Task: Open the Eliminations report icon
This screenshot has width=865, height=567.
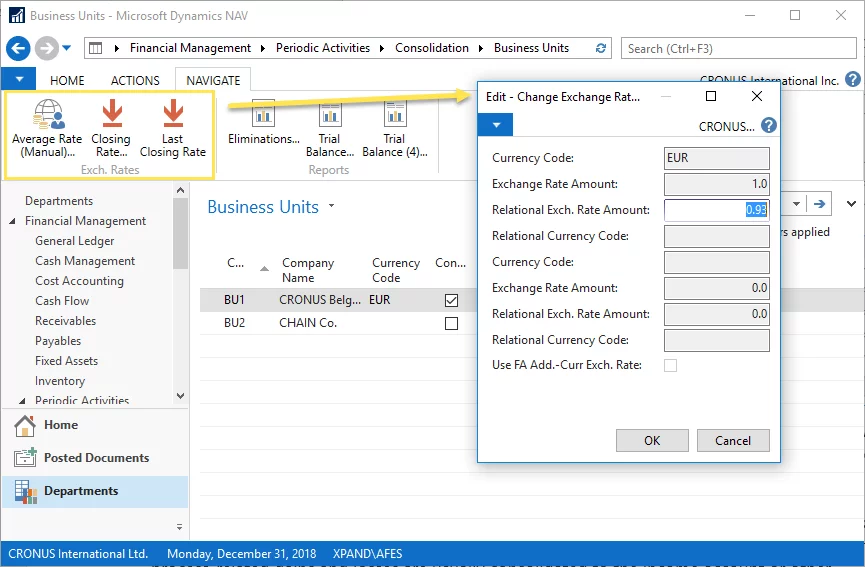Action: point(263,115)
